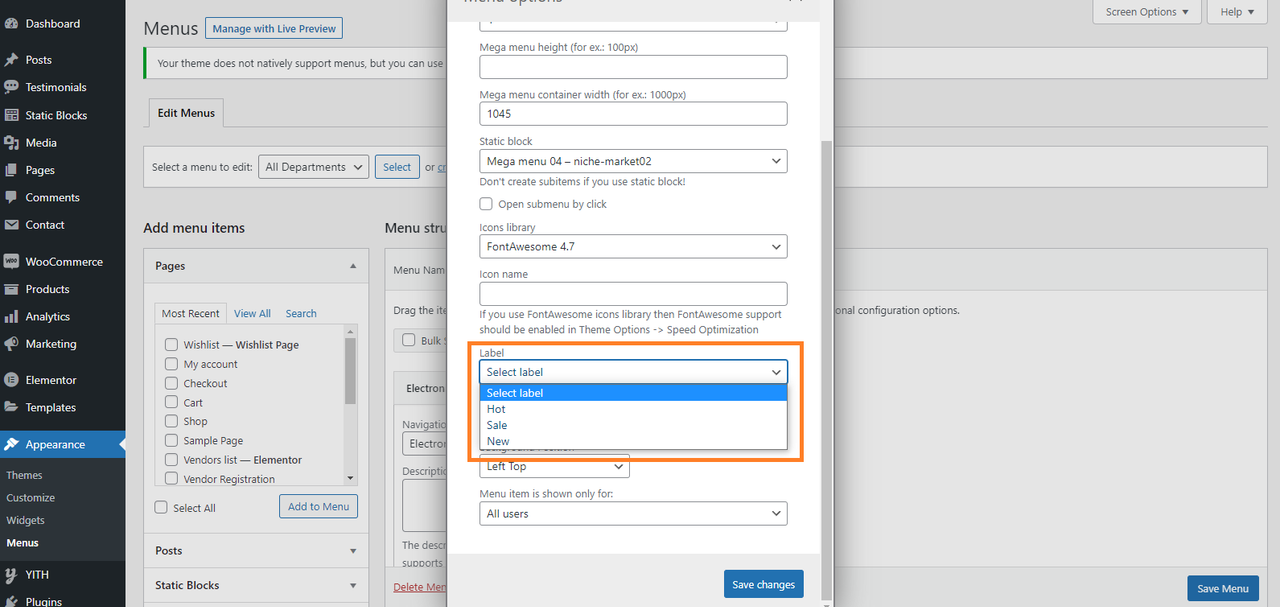The height and width of the screenshot is (607, 1280).
Task: Click the Pages icon in sidebar
Action: tap(12, 170)
